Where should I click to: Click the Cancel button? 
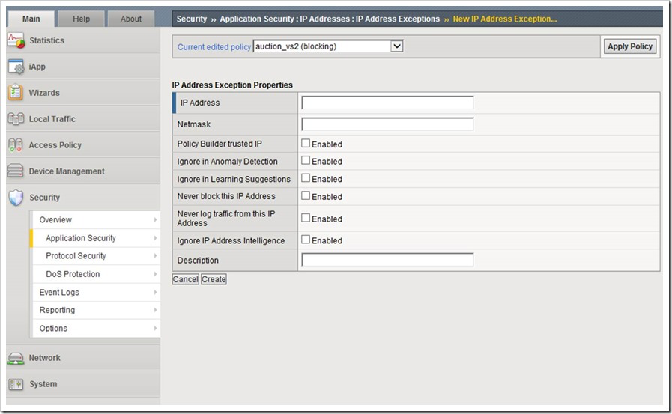pos(186,279)
